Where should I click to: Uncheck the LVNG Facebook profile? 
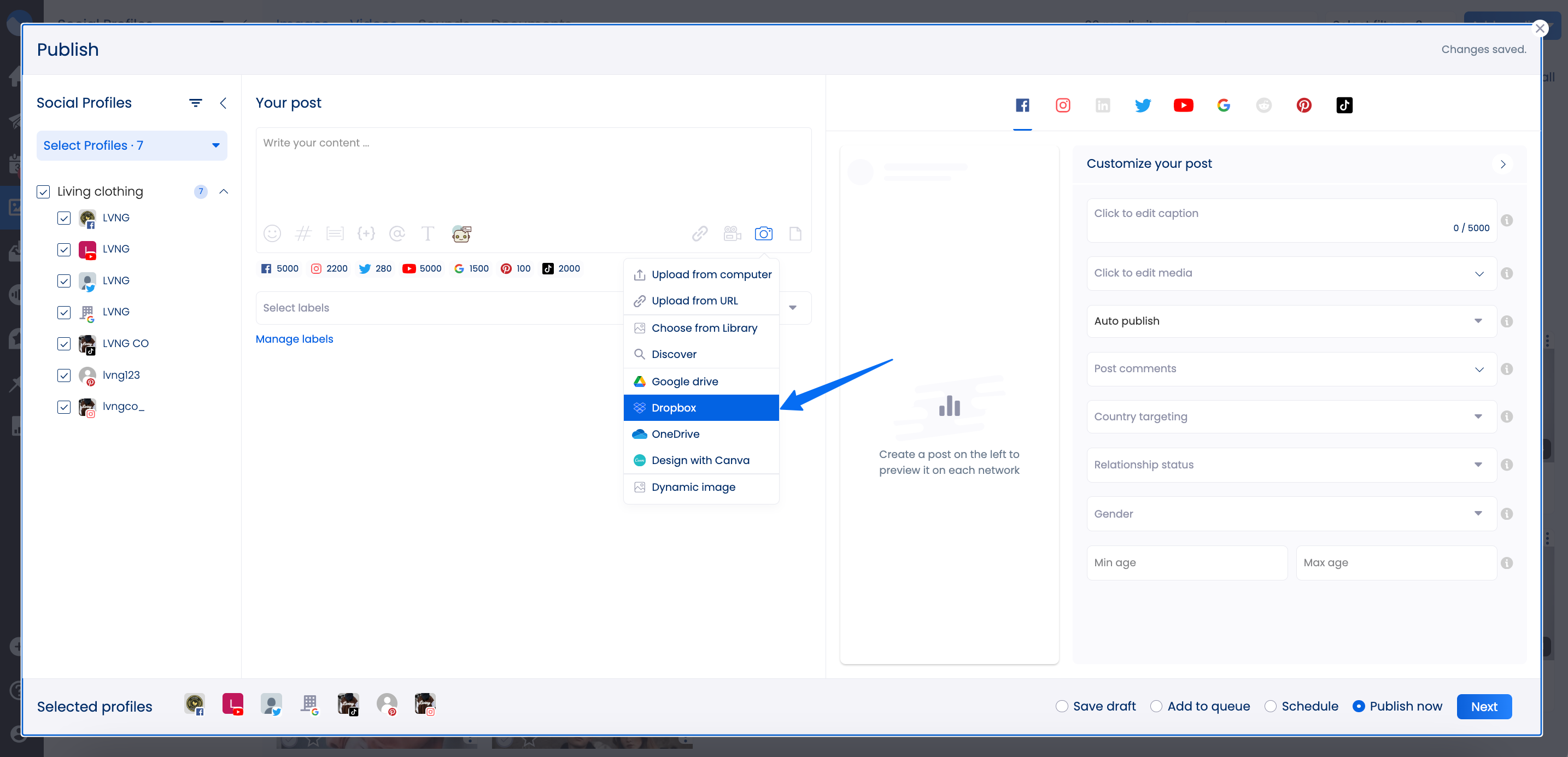(64, 218)
